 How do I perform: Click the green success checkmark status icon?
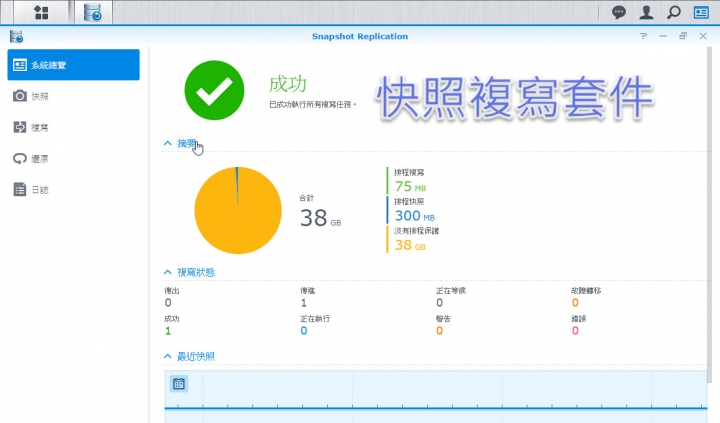pos(214,90)
